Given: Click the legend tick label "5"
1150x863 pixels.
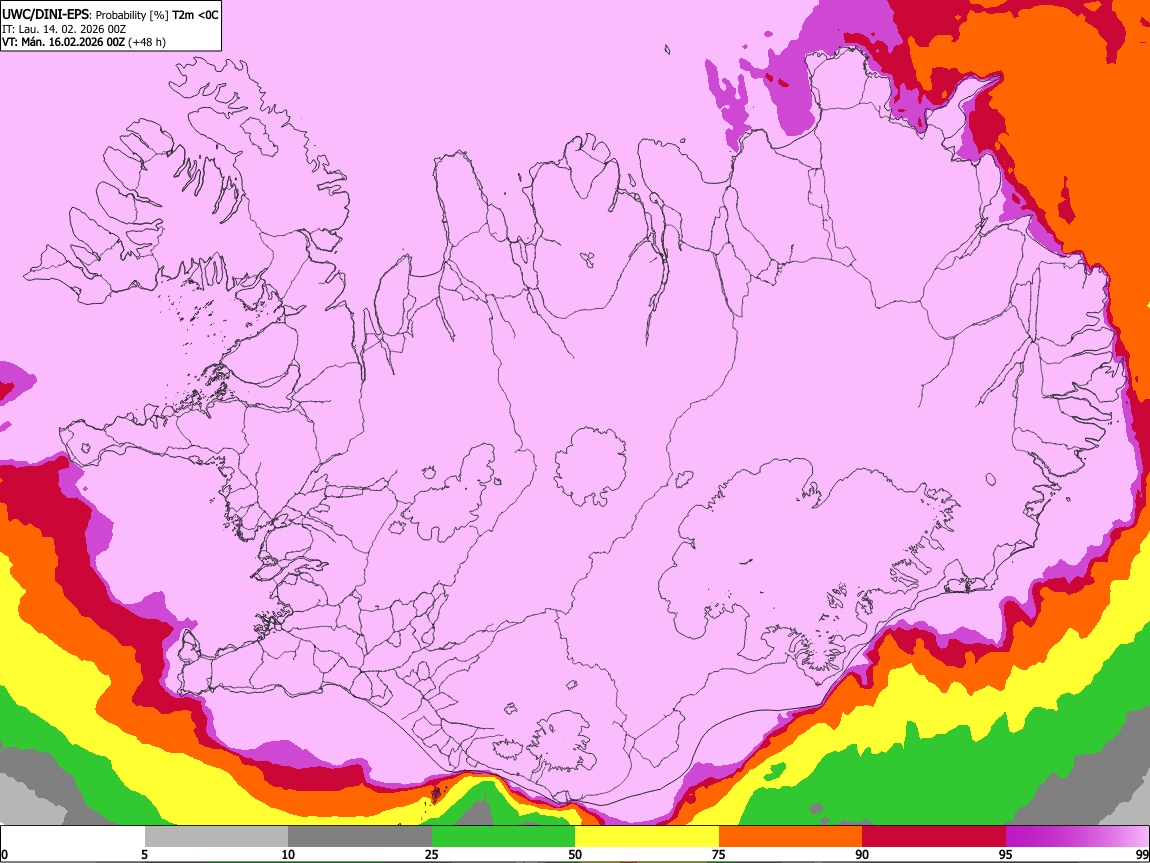Looking at the screenshot, I should 144,854.
